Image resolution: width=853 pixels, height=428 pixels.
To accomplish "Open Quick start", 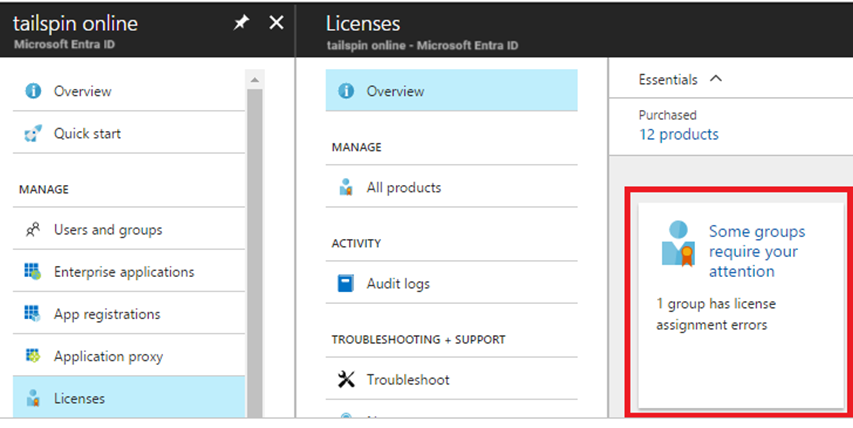I will pyautogui.click(x=129, y=133).
